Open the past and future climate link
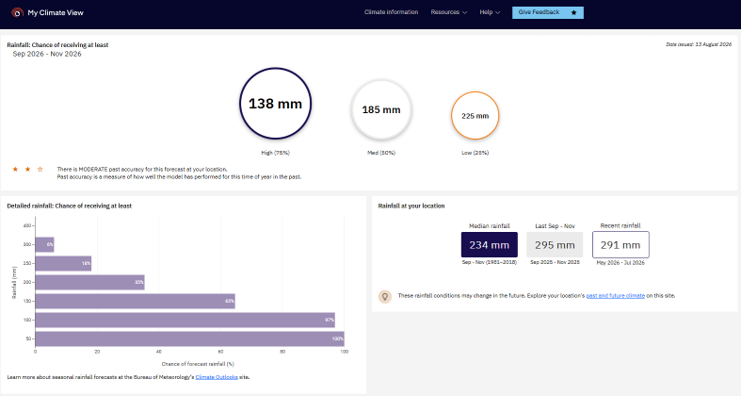 615,296
